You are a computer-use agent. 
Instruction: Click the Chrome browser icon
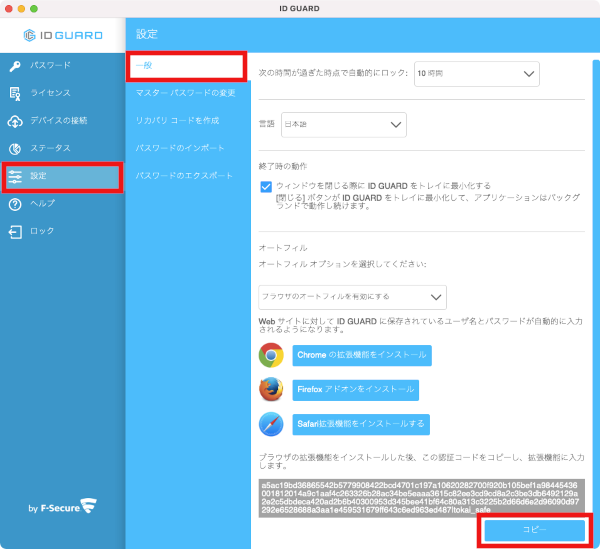(271, 355)
